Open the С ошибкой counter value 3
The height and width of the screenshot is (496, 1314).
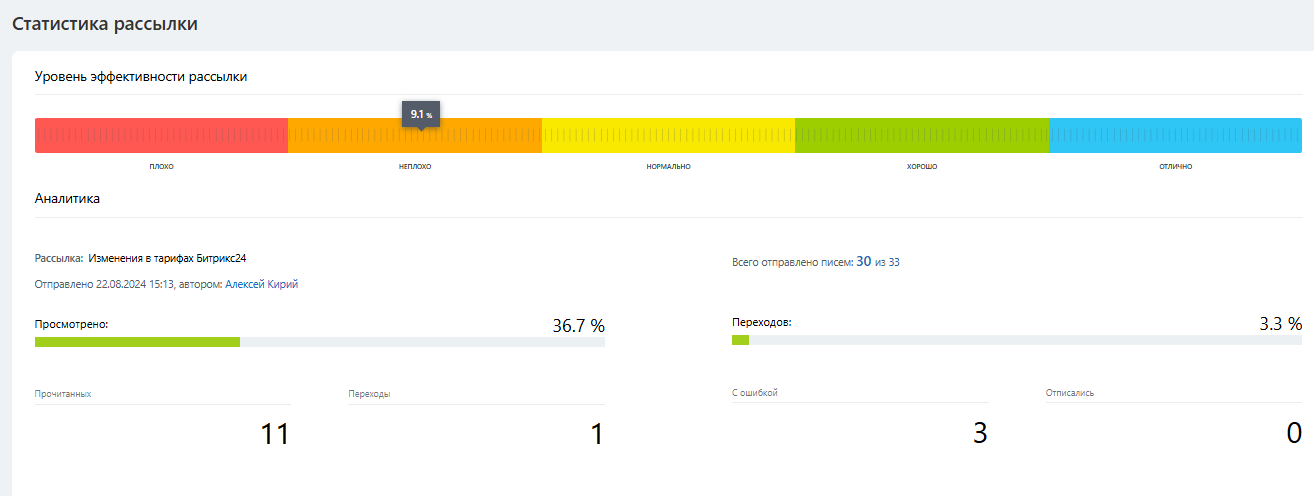[x=980, y=433]
